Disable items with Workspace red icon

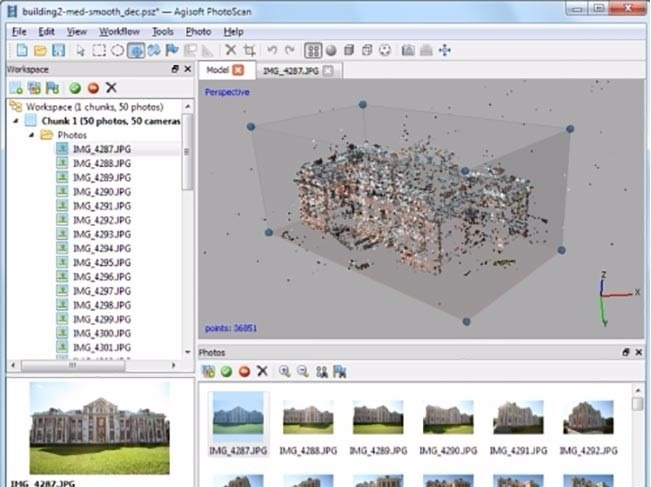point(93,88)
